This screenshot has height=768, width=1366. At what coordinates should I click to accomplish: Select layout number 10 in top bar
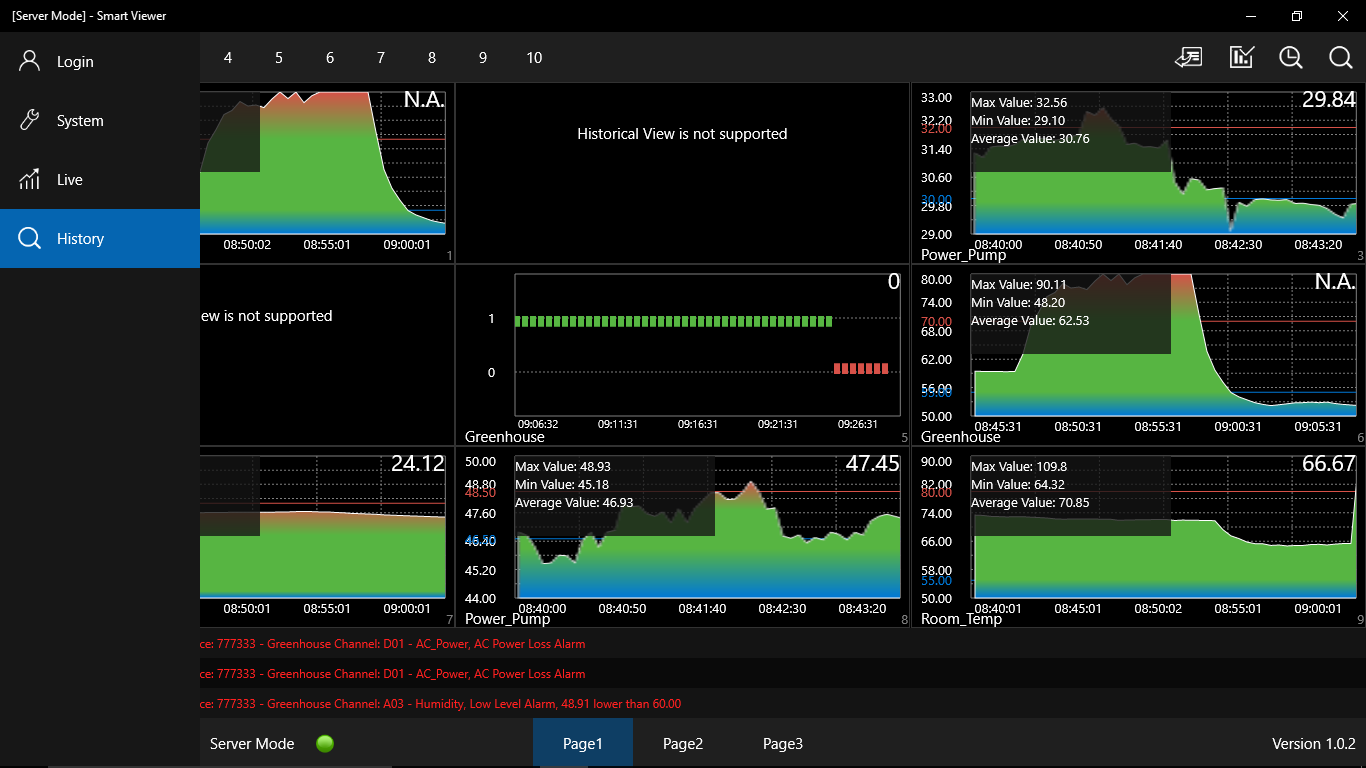coord(534,58)
